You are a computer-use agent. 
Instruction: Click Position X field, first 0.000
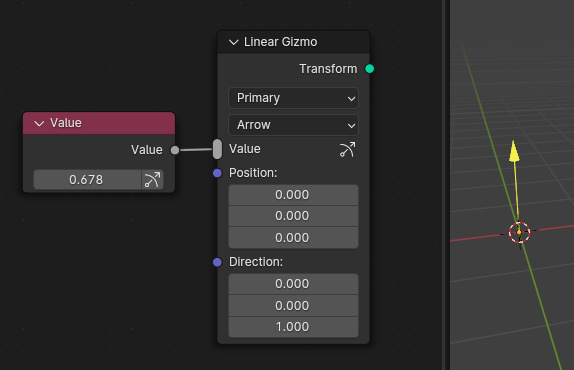pos(293,195)
